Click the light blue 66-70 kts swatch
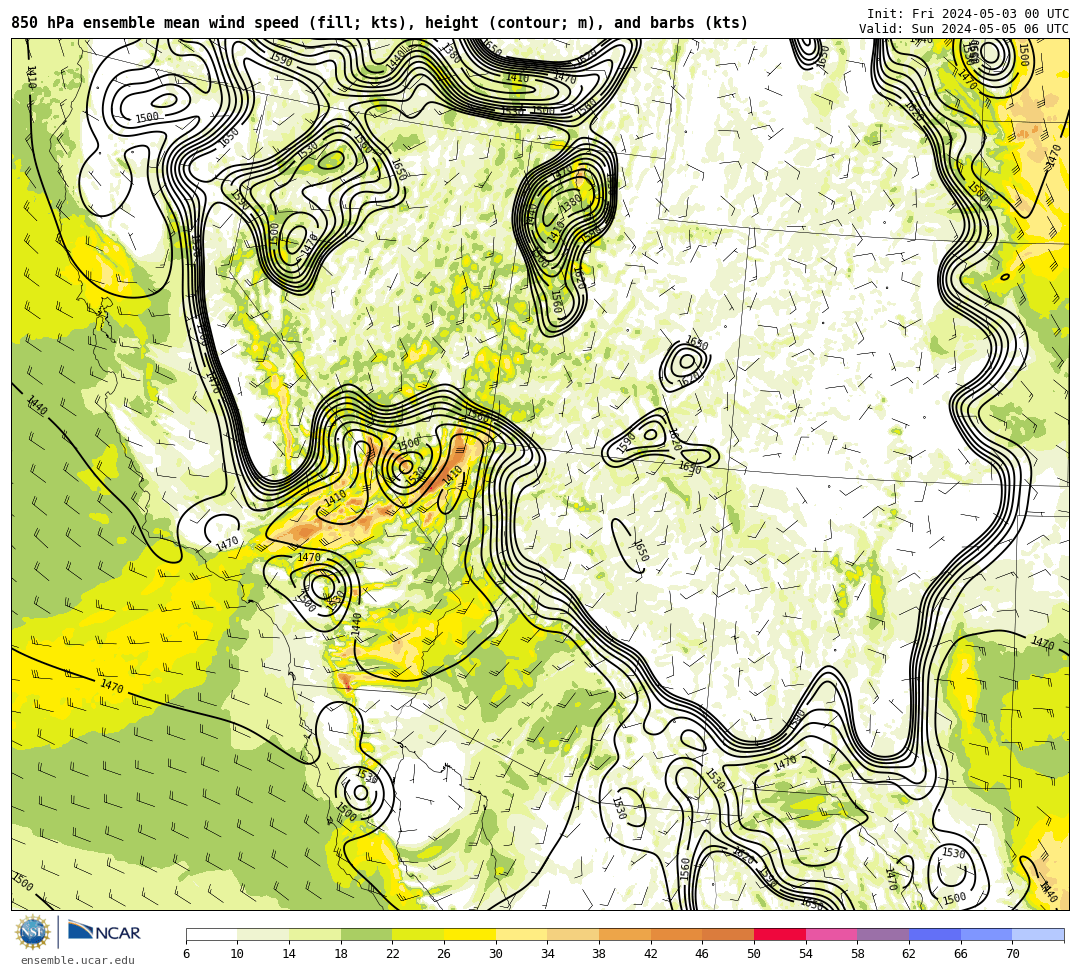This screenshot has height=973, width=1080. (986, 934)
